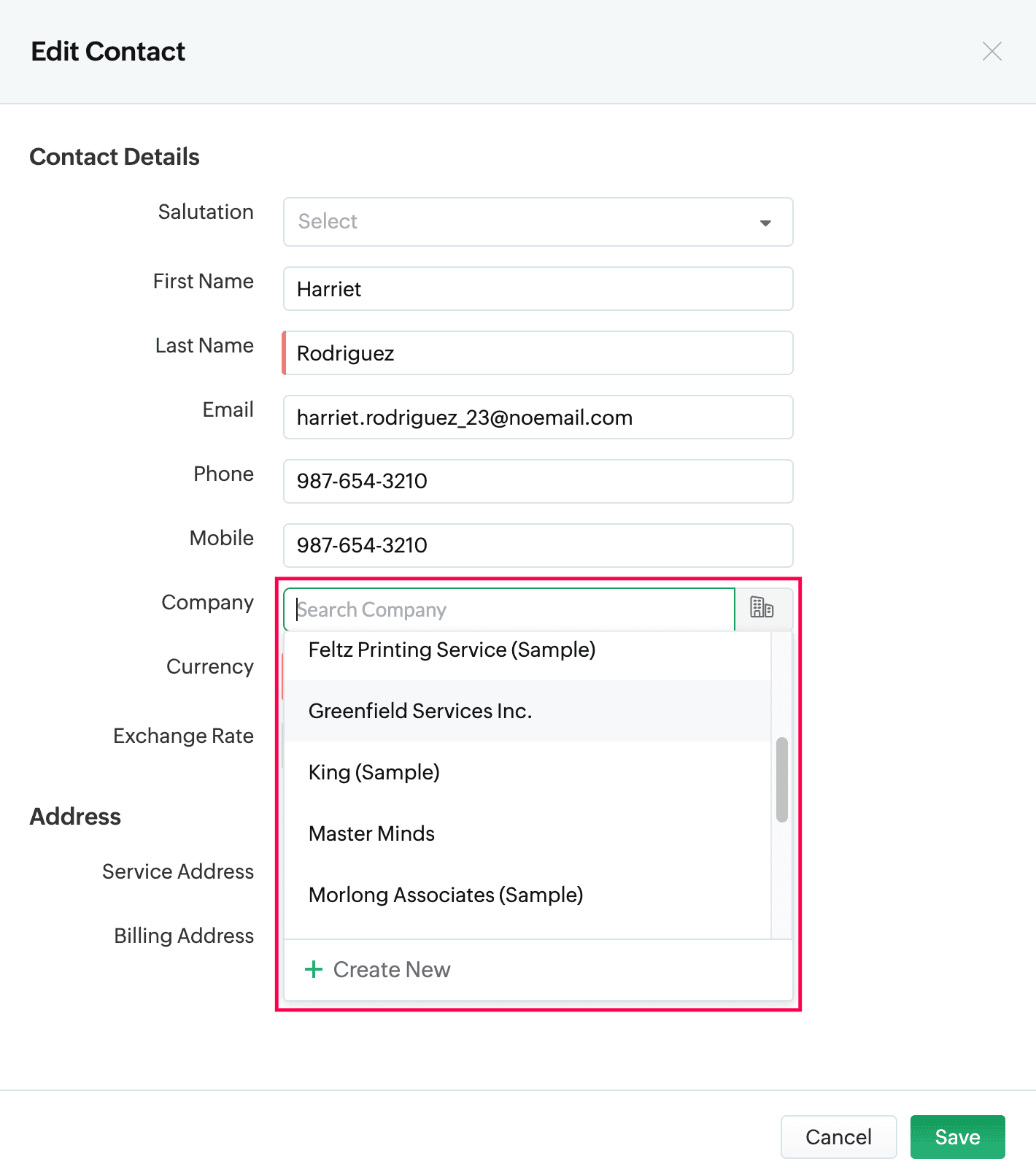Click the Salutation dropdown arrow

click(765, 223)
